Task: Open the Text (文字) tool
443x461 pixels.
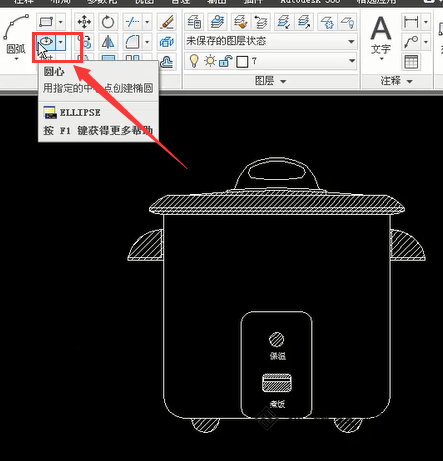Action: [381, 37]
